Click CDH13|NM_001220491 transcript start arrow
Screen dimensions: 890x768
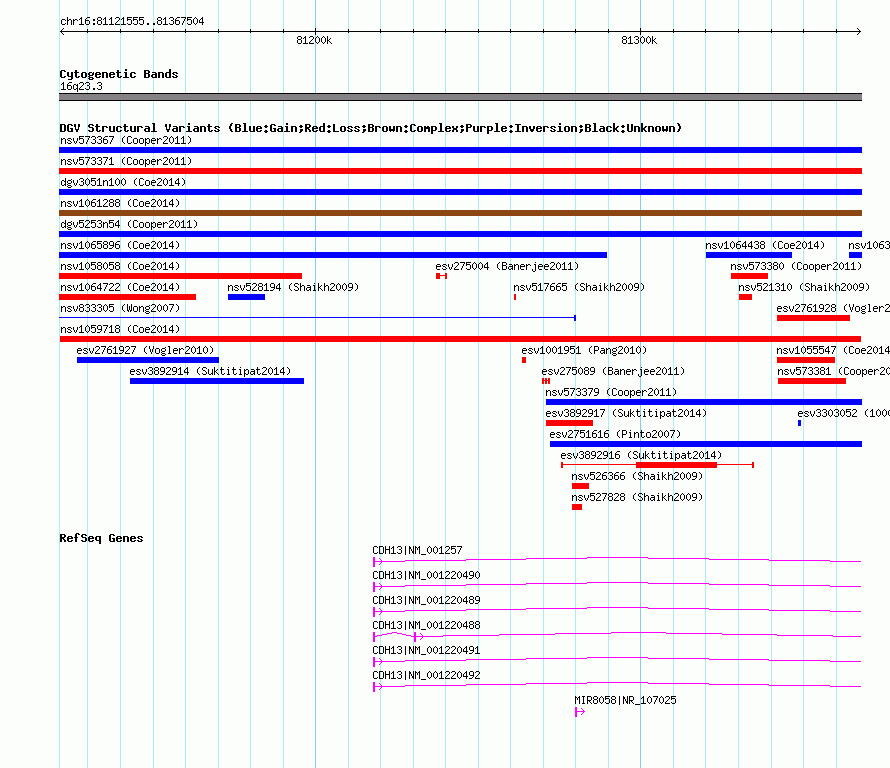click(377, 662)
